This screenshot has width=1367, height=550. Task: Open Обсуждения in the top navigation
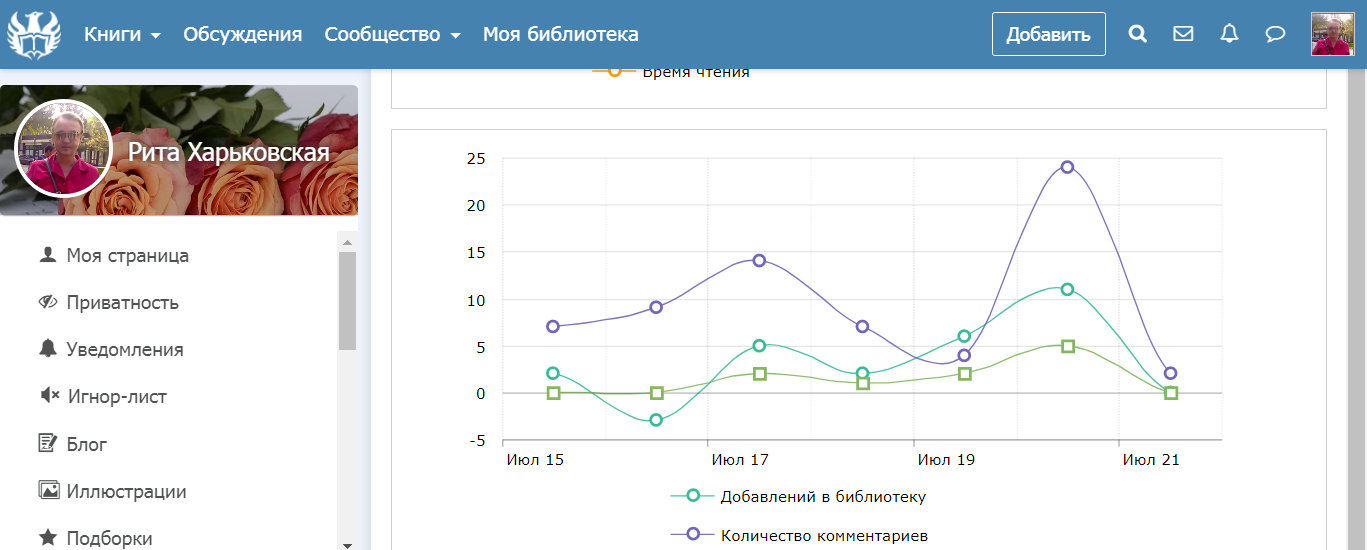pos(242,34)
